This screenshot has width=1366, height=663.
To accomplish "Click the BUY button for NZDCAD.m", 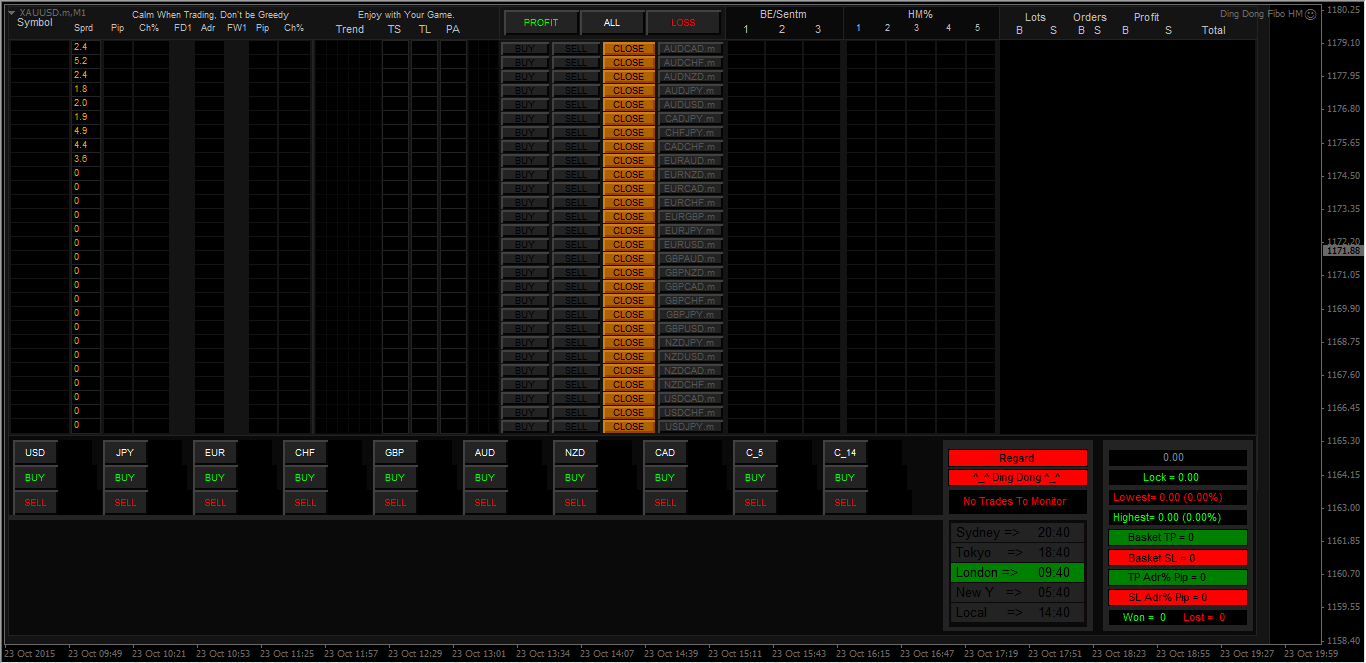I will click(525, 370).
